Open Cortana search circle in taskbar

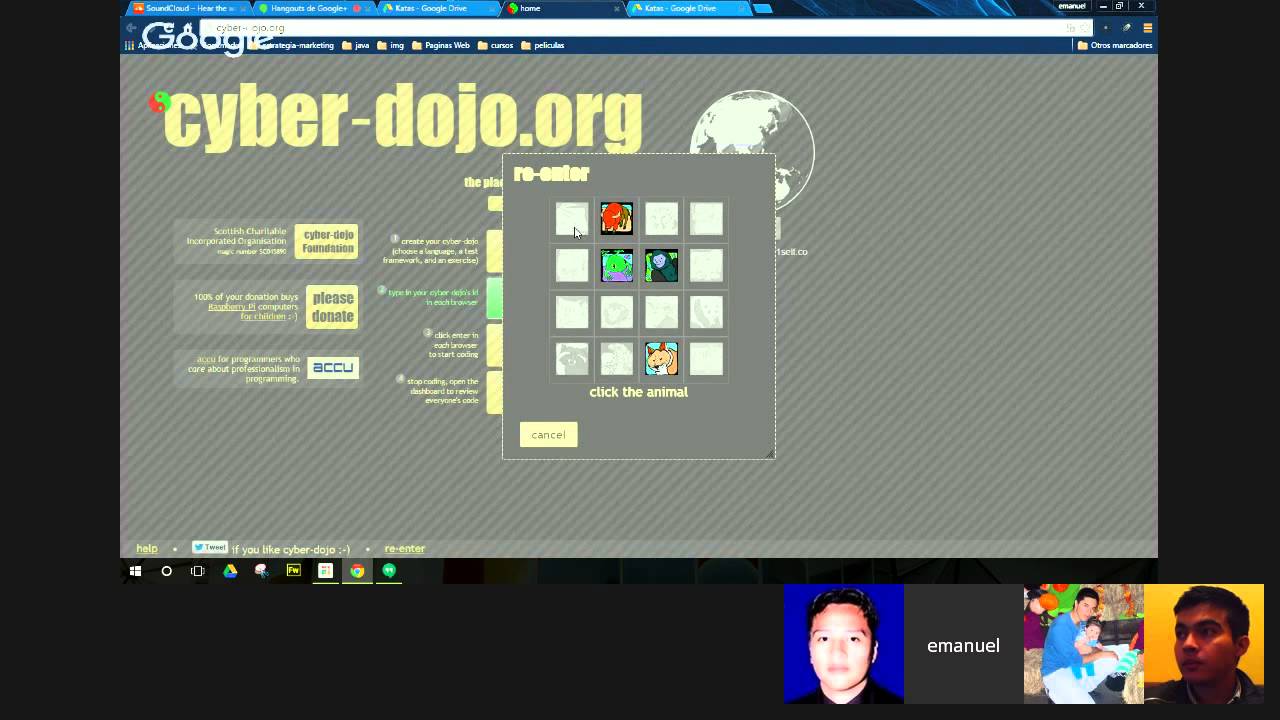coord(166,571)
